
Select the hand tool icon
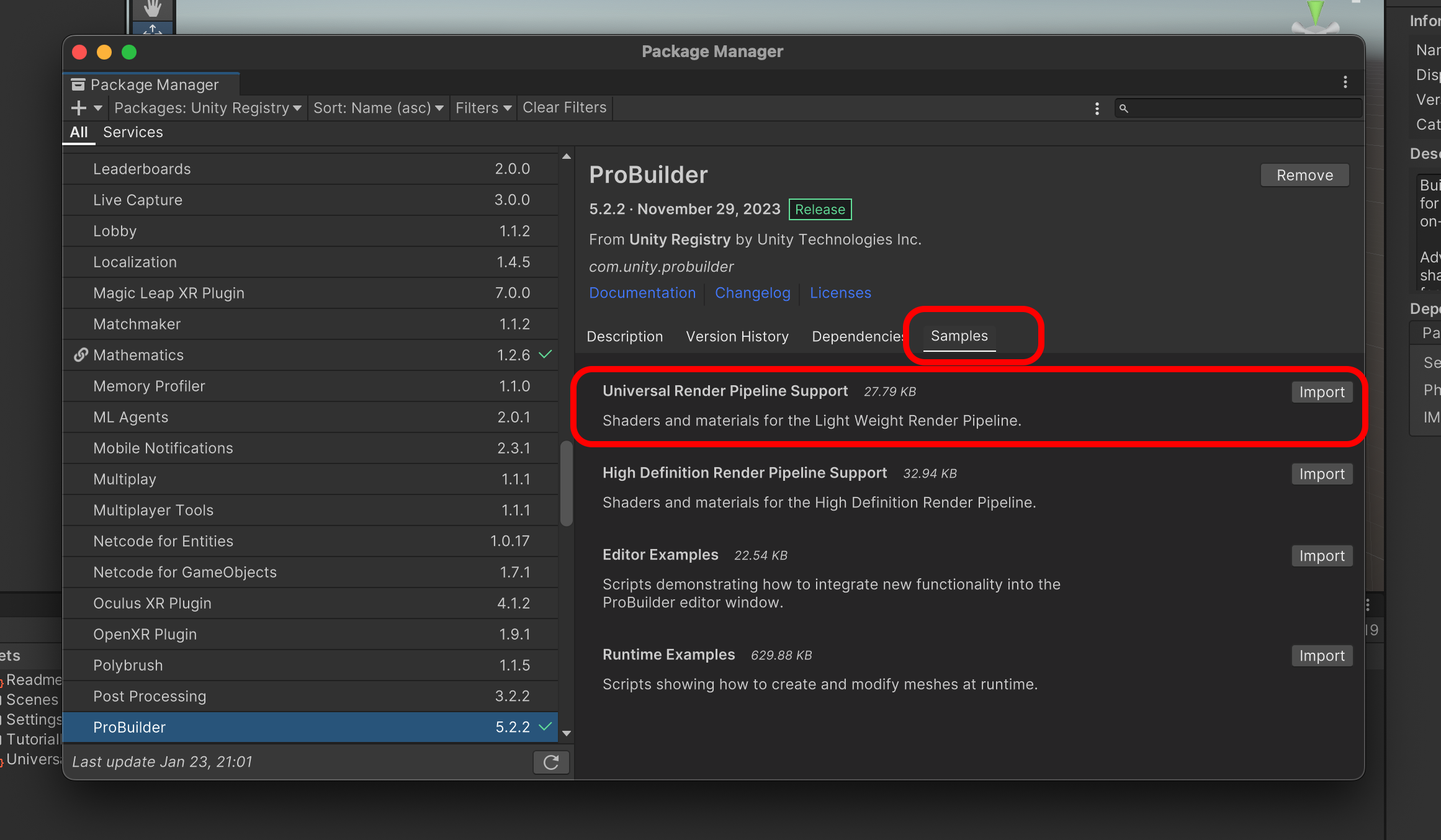click(153, 9)
